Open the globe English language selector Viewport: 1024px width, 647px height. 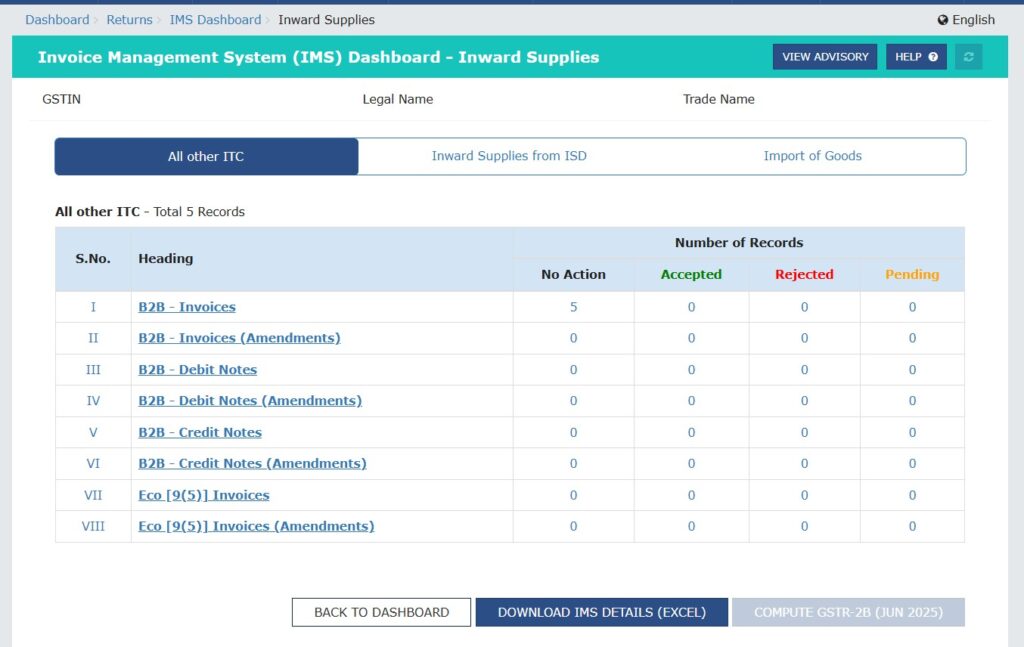point(966,20)
